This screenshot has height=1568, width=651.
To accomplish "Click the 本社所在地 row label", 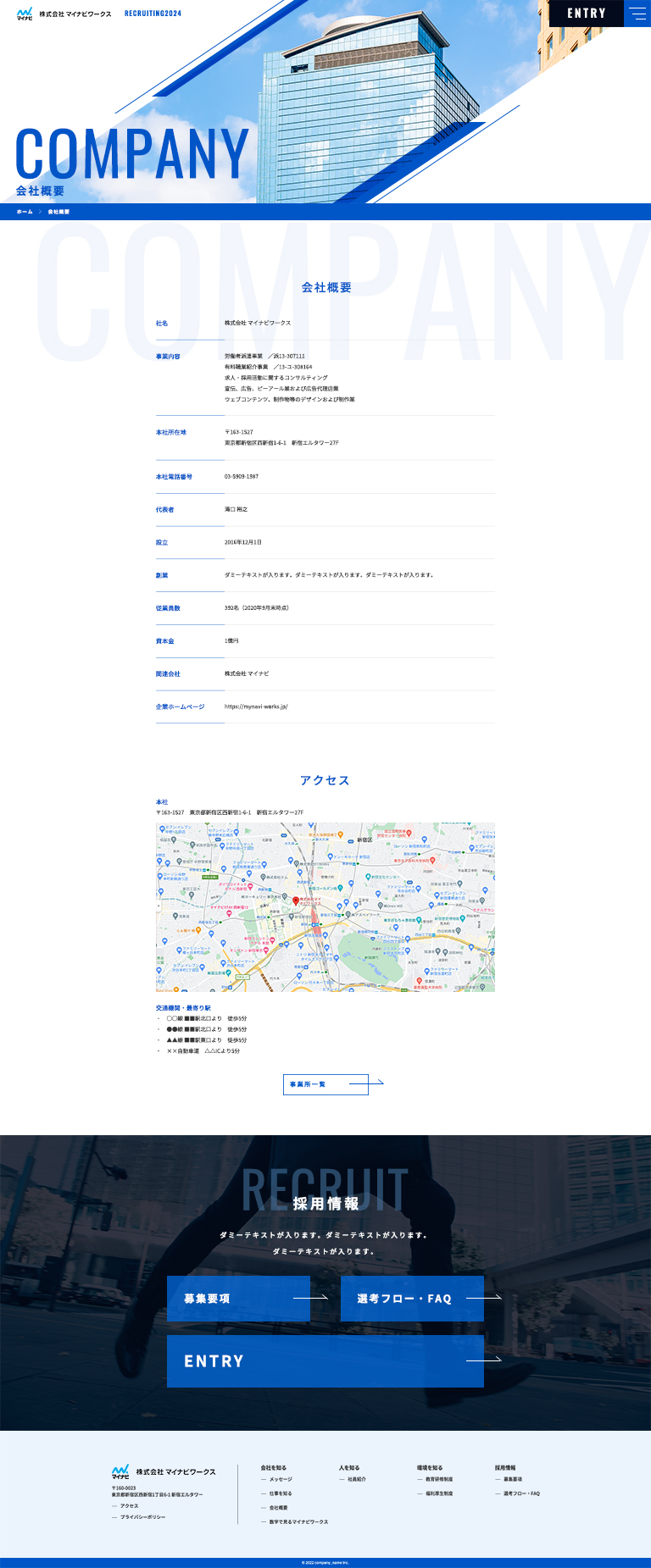I will pyautogui.click(x=171, y=433).
